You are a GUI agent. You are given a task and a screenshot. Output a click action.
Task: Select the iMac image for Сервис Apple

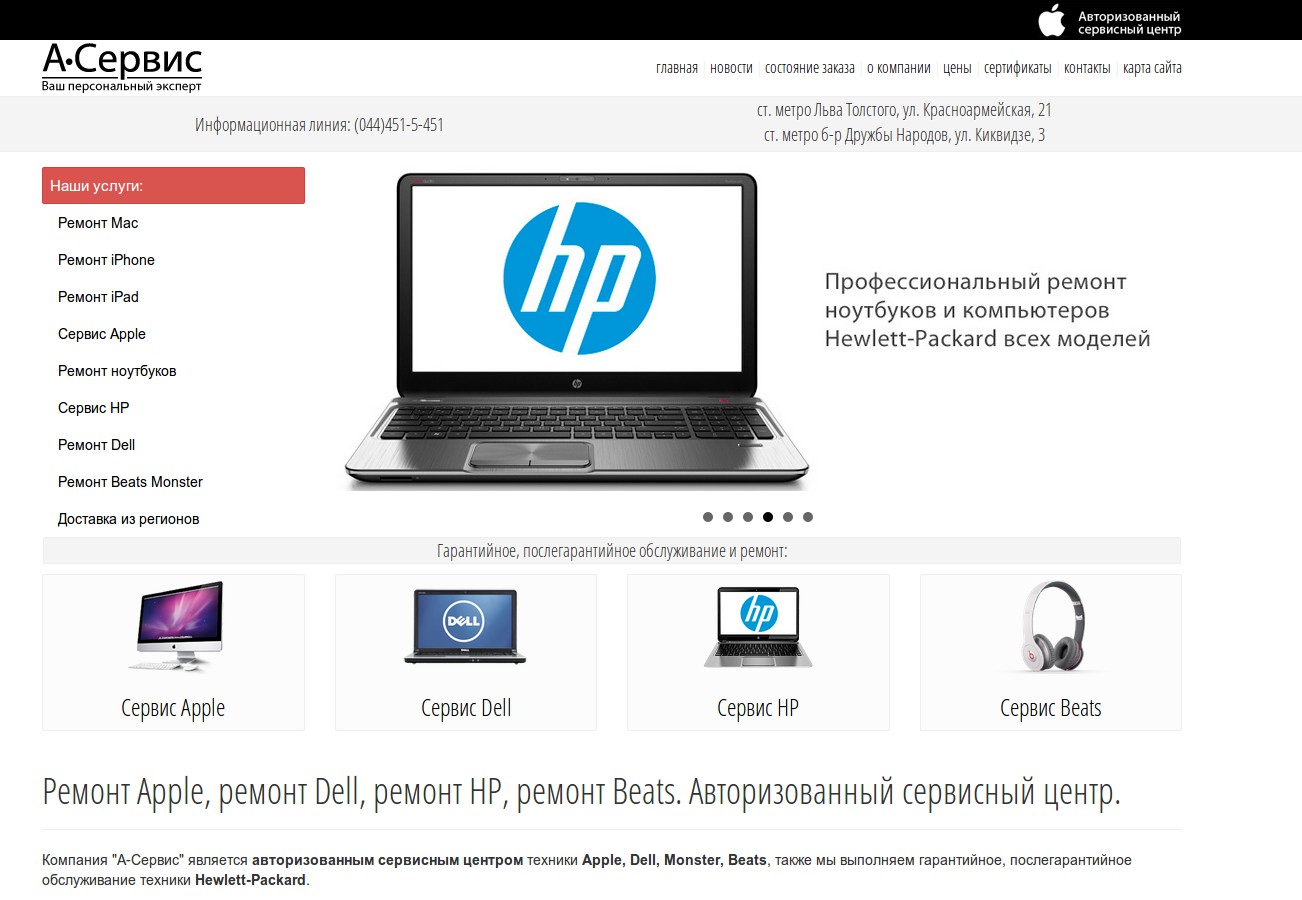click(174, 626)
